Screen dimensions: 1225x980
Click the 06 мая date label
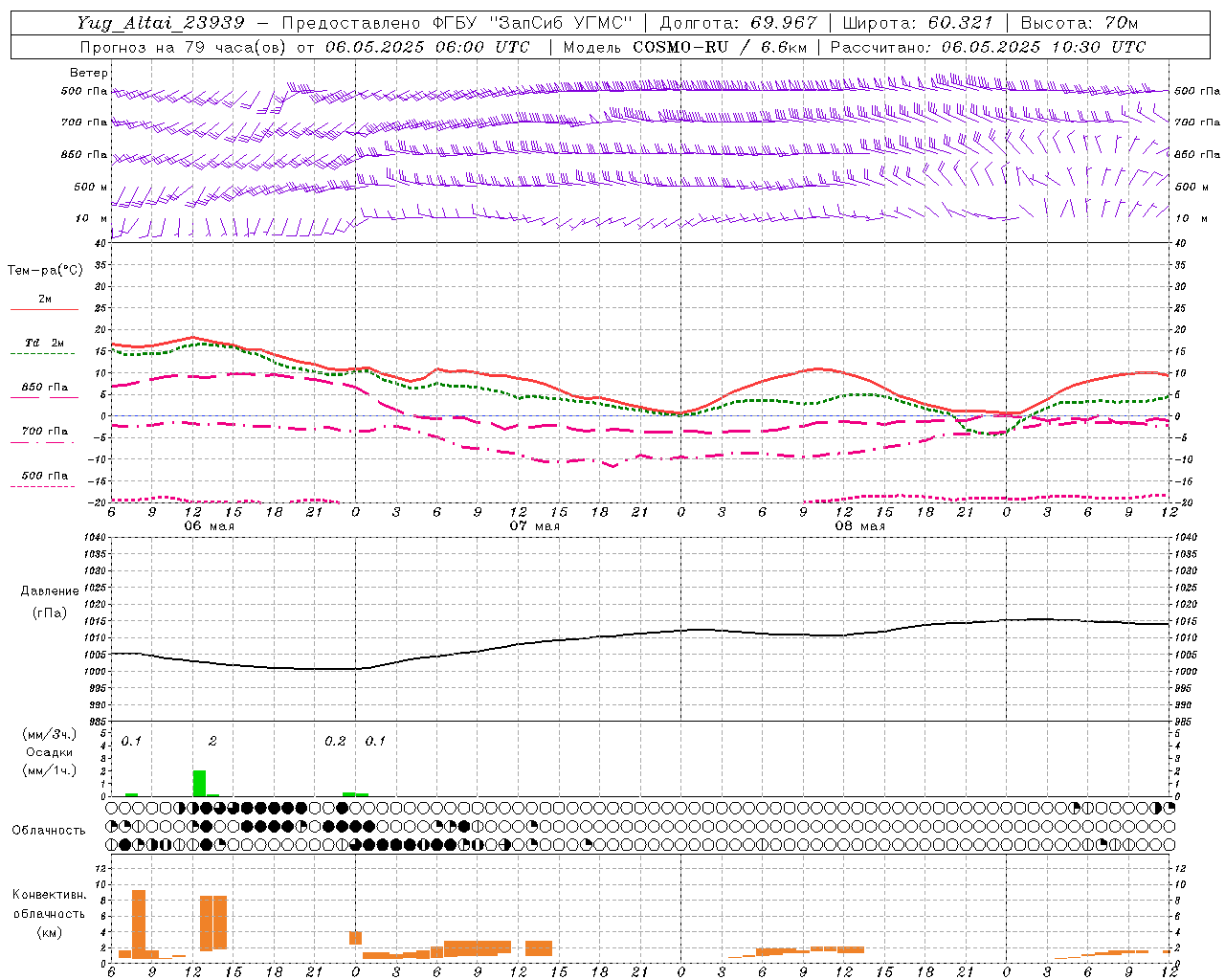click(x=210, y=526)
